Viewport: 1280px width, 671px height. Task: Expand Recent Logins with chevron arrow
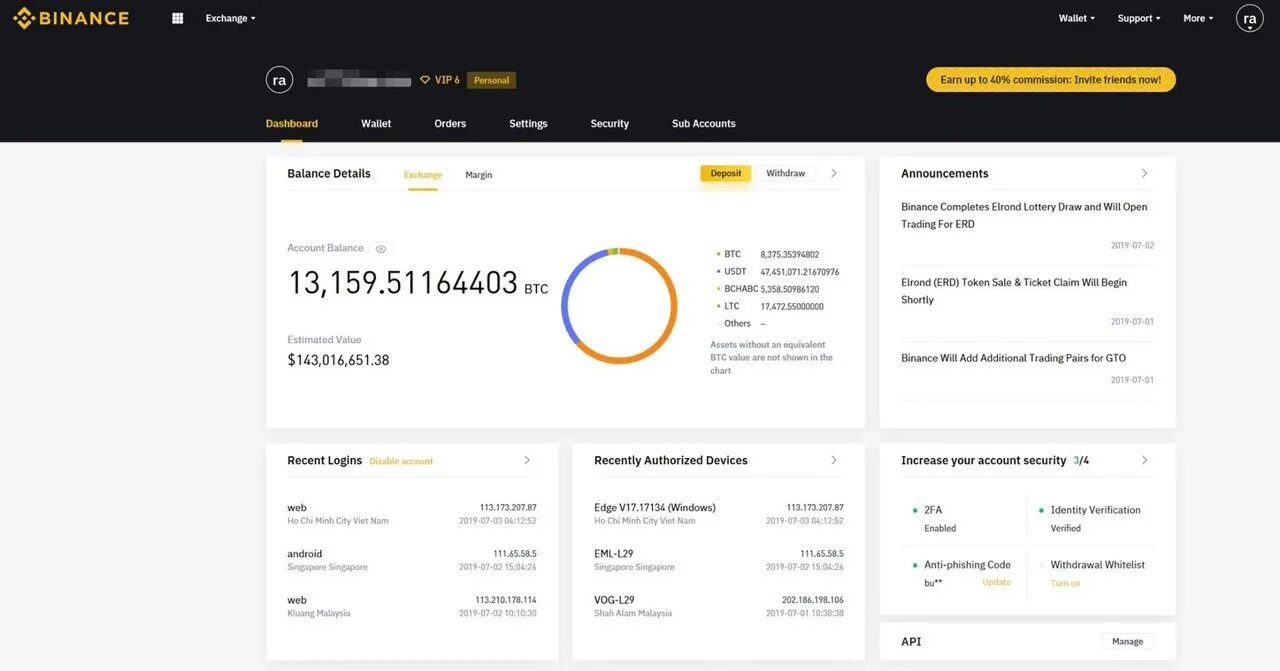pyautogui.click(x=527, y=460)
